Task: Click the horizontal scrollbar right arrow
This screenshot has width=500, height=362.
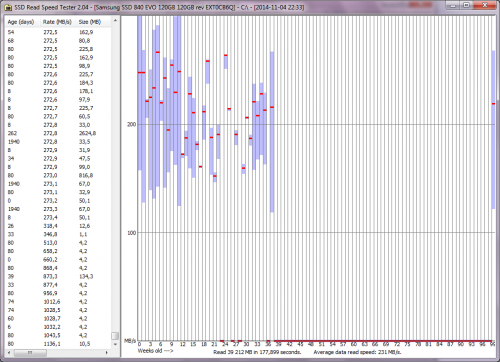Action: pos(107,352)
